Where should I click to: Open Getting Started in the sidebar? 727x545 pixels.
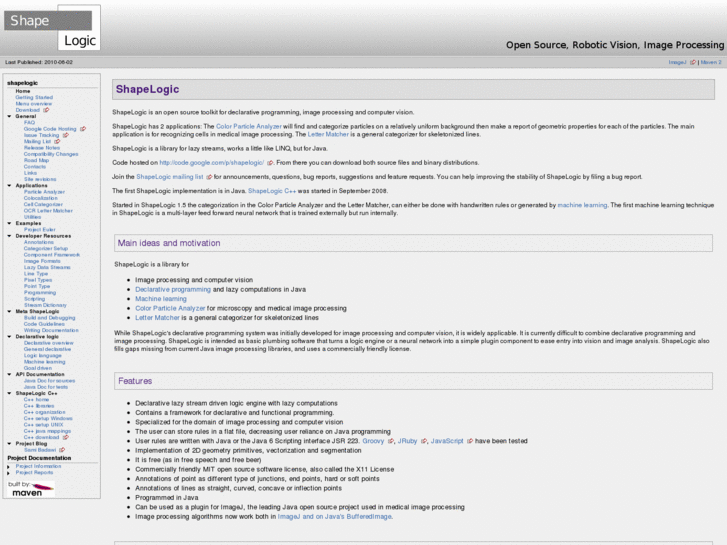pyautogui.click(x=34, y=97)
